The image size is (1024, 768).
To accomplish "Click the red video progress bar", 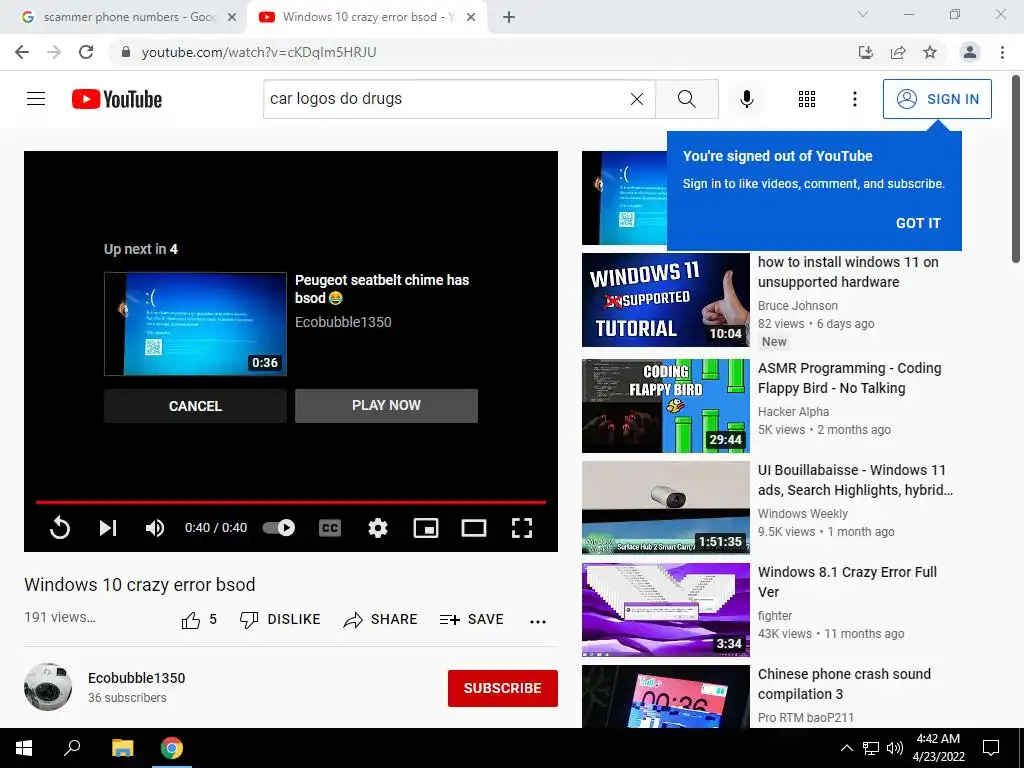I will coord(291,502).
